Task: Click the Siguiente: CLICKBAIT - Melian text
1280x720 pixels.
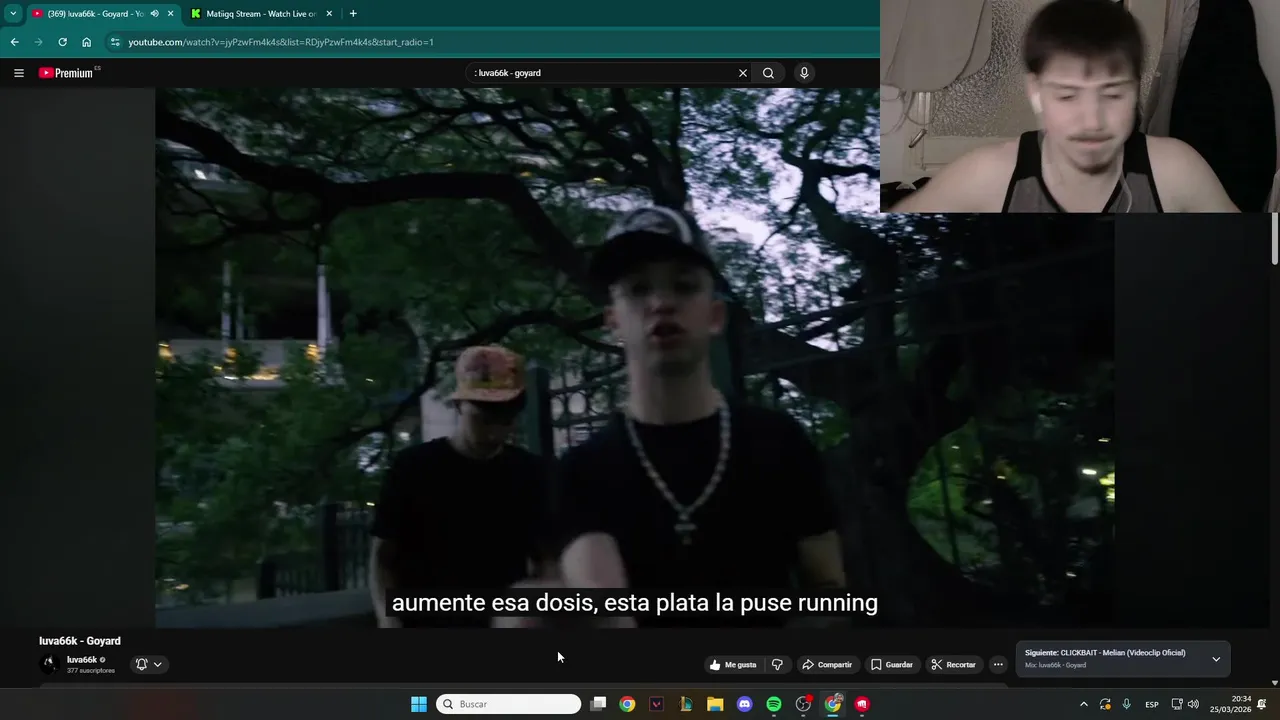Action: click(1105, 653)
